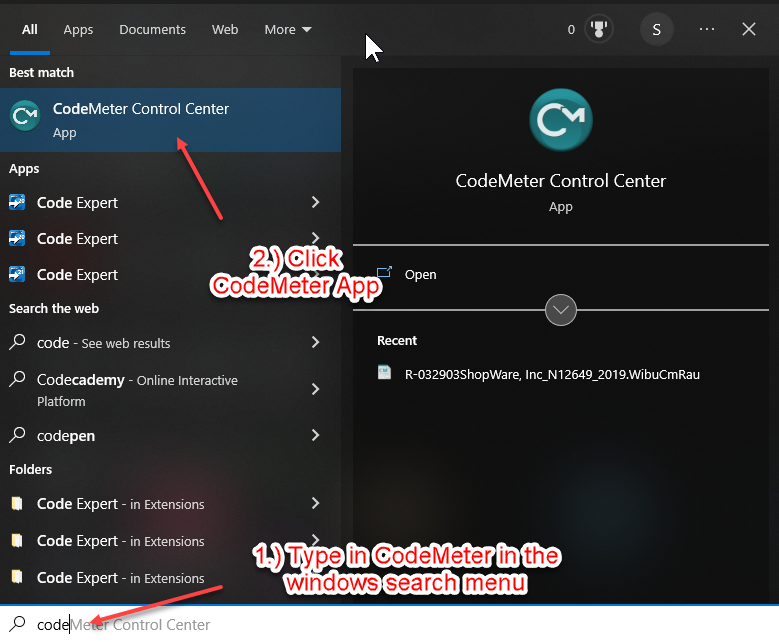Expand 'code - See web results' chevron

tap(315, 342)
